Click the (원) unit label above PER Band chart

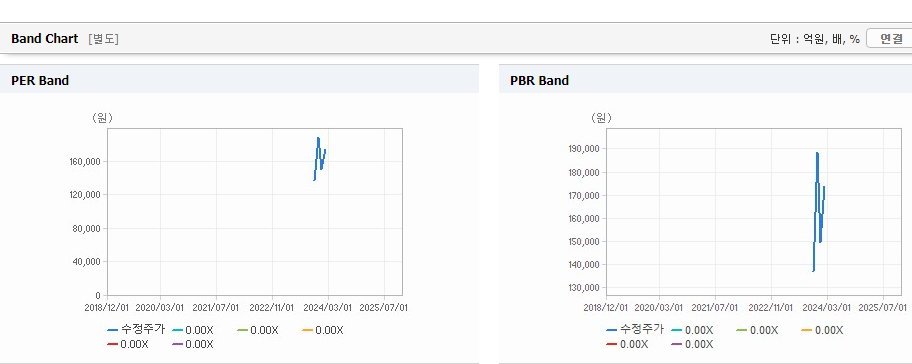[x=102, y=117]
